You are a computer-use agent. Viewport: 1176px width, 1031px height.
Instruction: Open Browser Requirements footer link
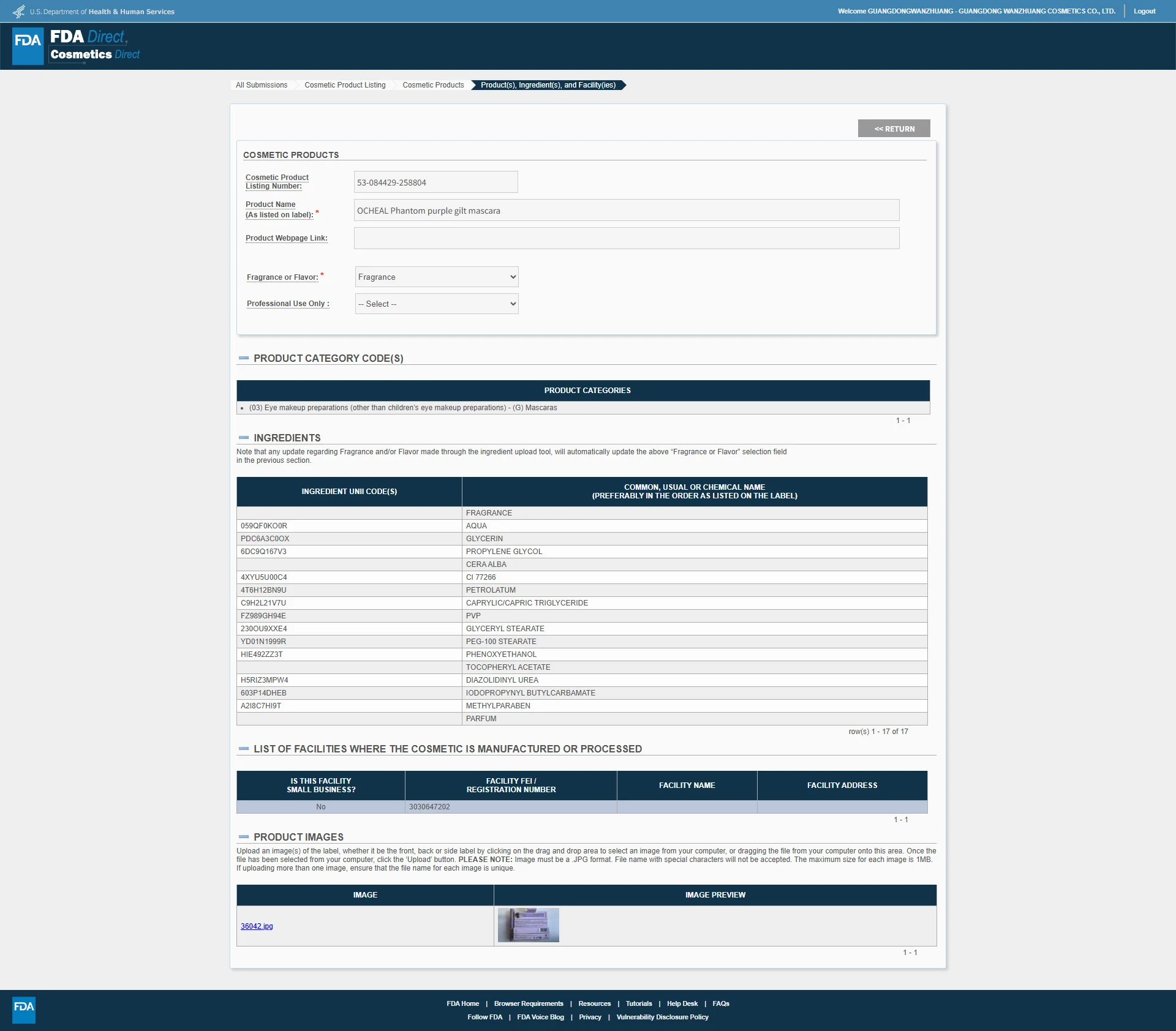coord(529,1003)
